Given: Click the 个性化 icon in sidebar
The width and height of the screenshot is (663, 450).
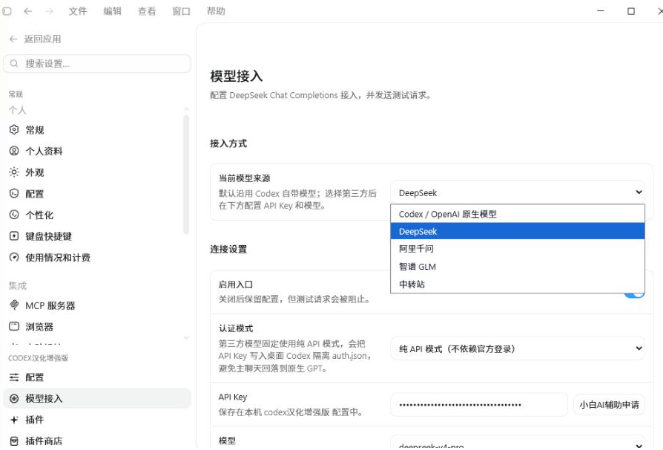Looking at the screenshot, I should pos(14,215).
